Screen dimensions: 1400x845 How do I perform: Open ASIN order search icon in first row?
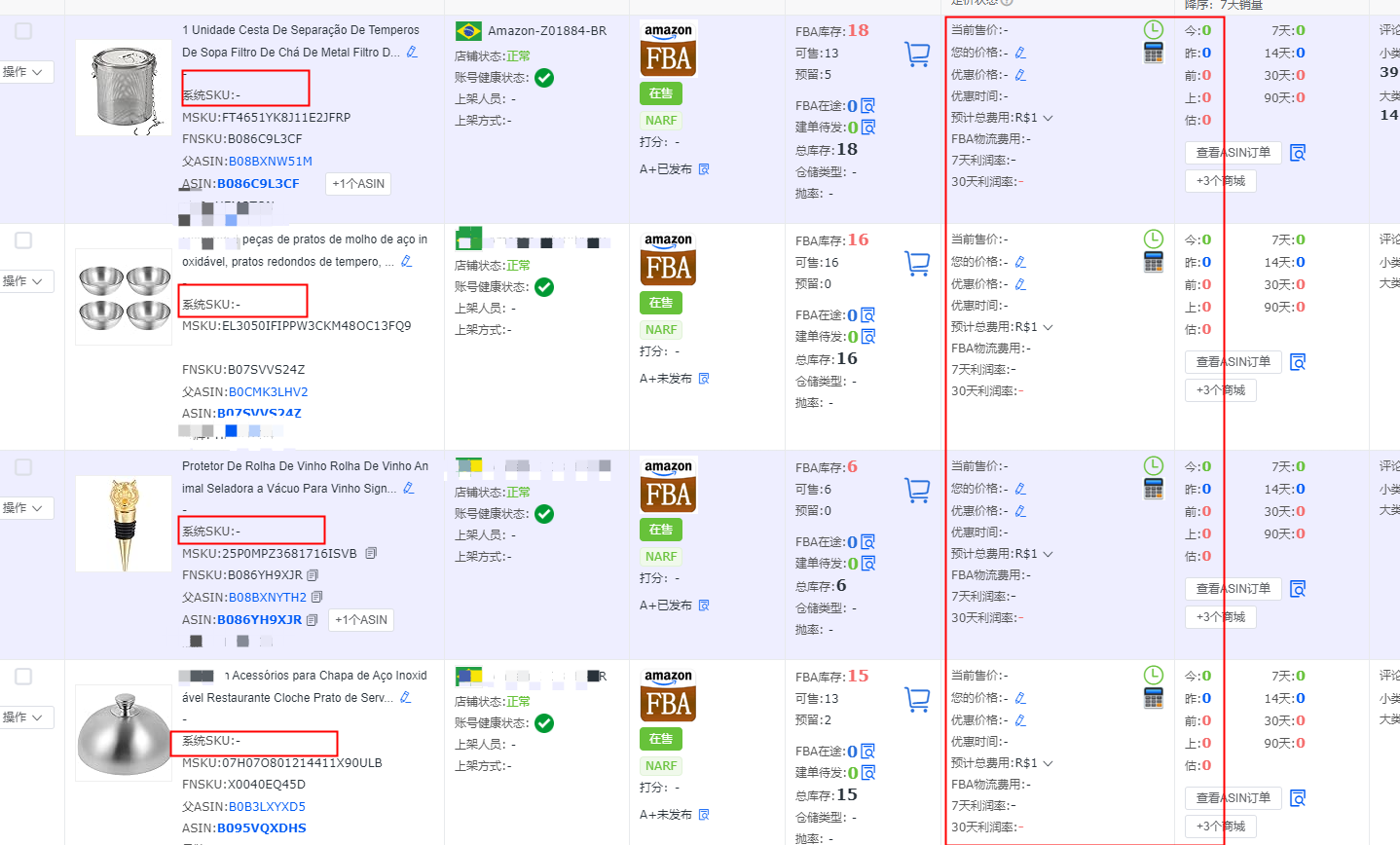click(x=1298, y=153)
